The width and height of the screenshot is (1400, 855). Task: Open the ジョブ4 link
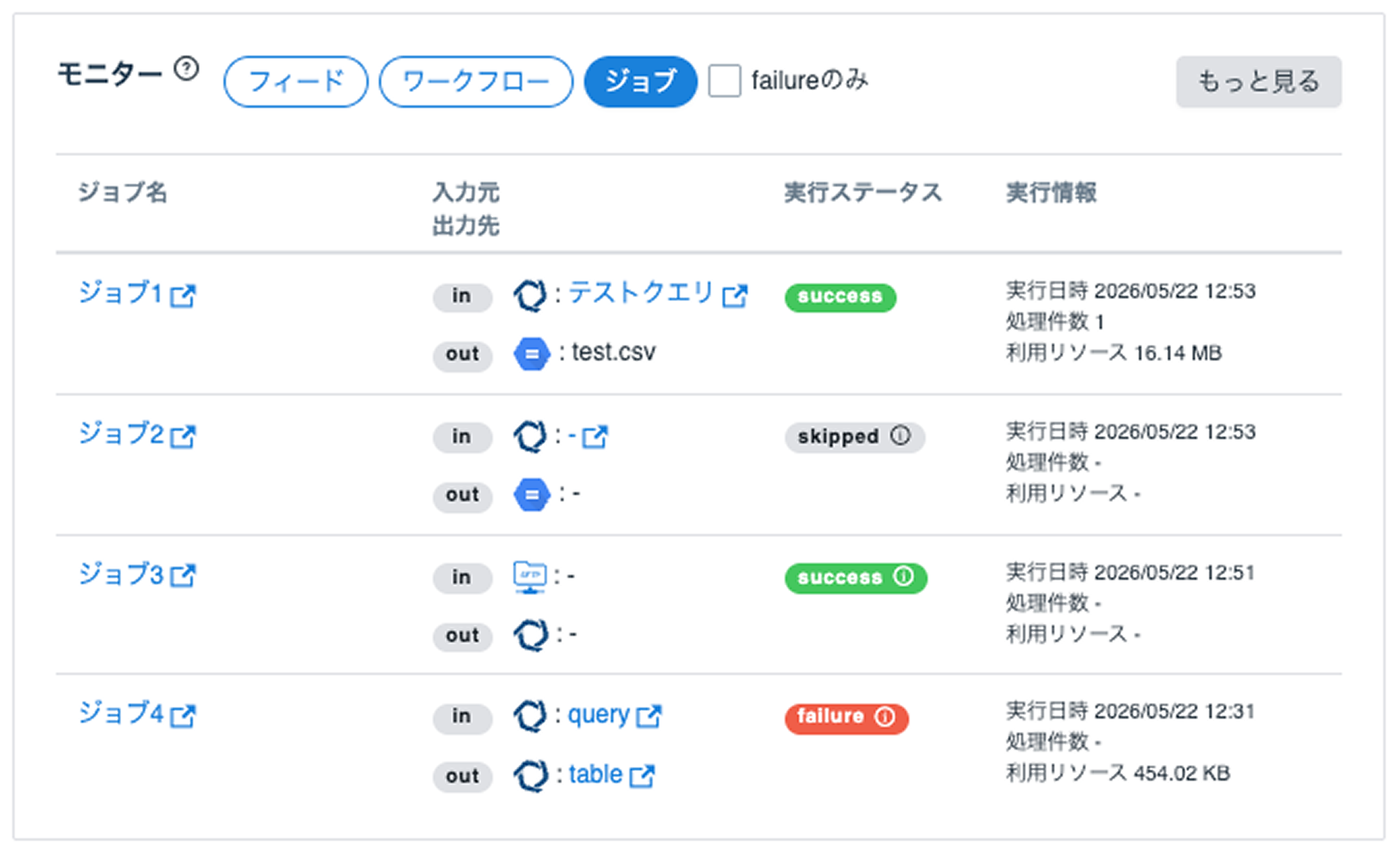tap(122, 713)
